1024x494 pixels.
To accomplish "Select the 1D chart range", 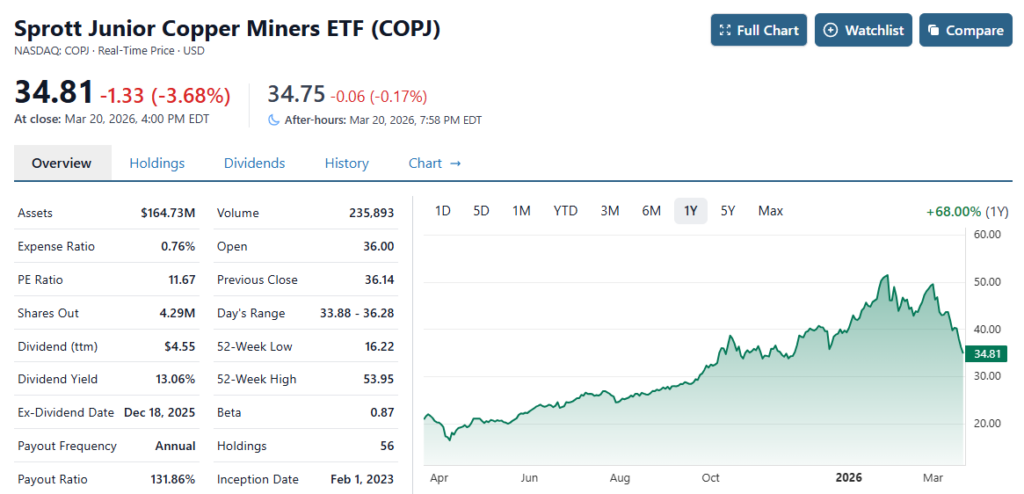I will (443, 210).
